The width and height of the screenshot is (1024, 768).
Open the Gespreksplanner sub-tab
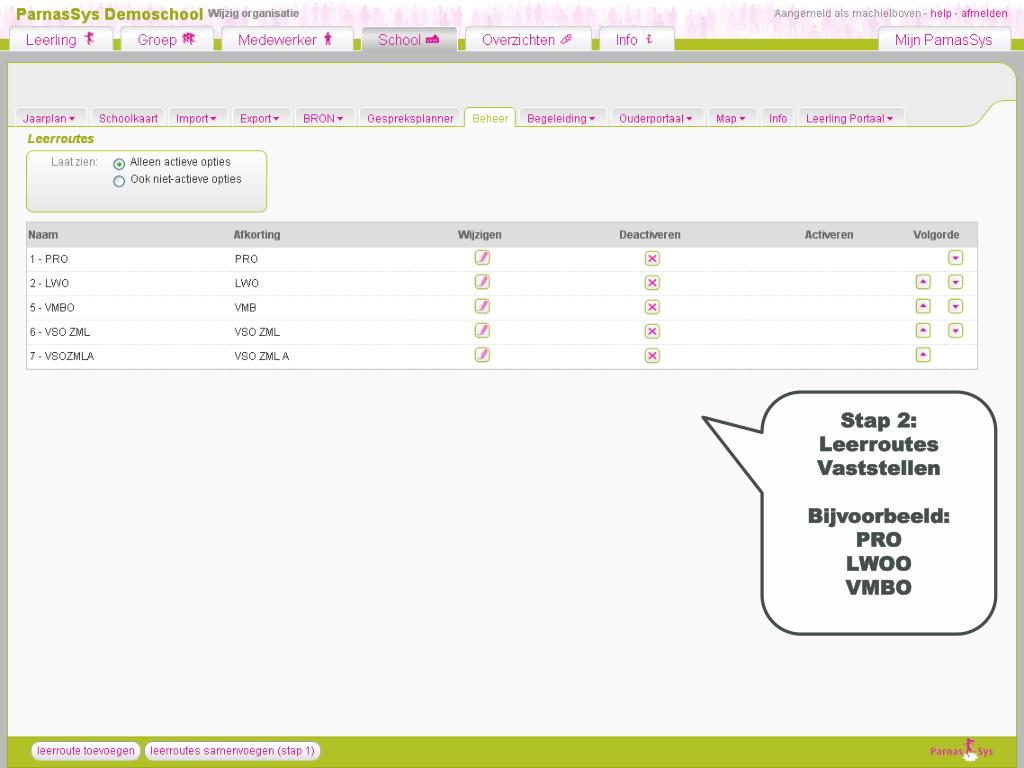tap(410, 118)
